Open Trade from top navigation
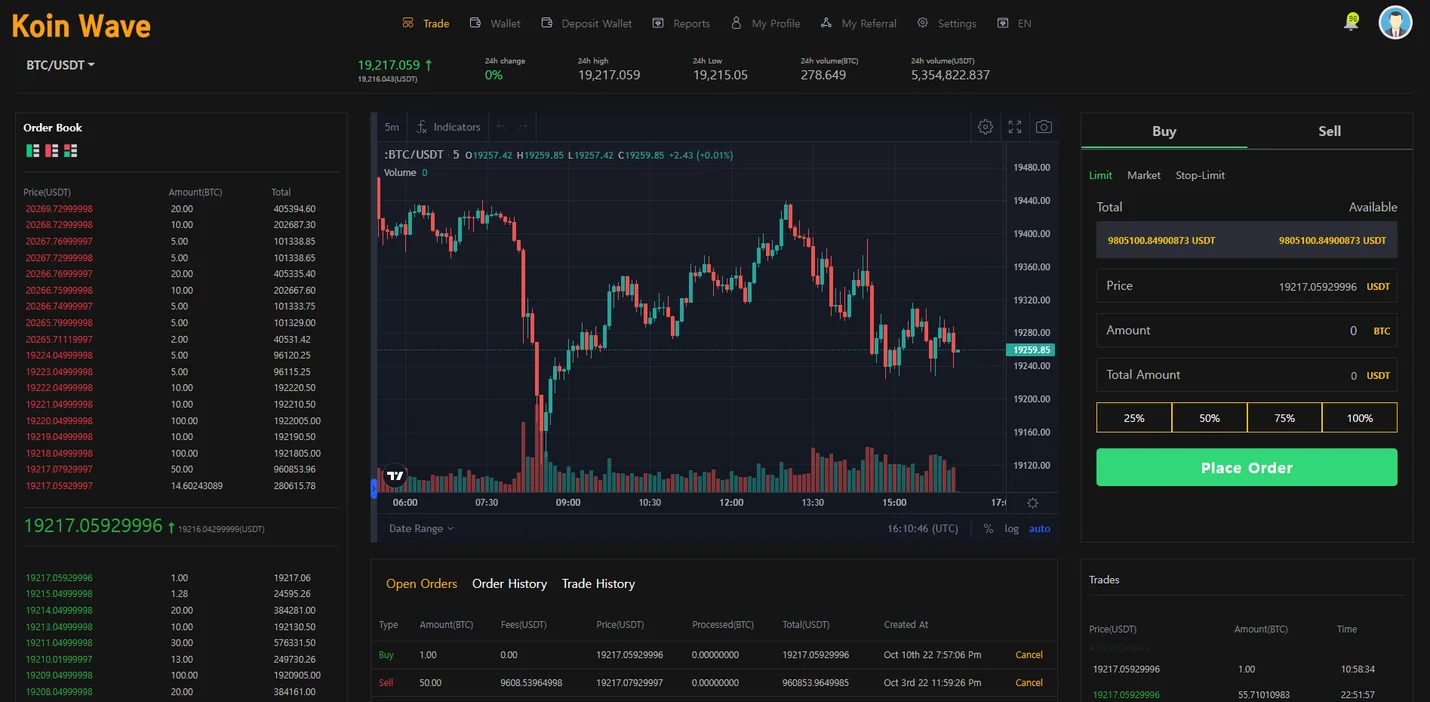The width and height of the screenshot is (1430, 702). point(426,23)
